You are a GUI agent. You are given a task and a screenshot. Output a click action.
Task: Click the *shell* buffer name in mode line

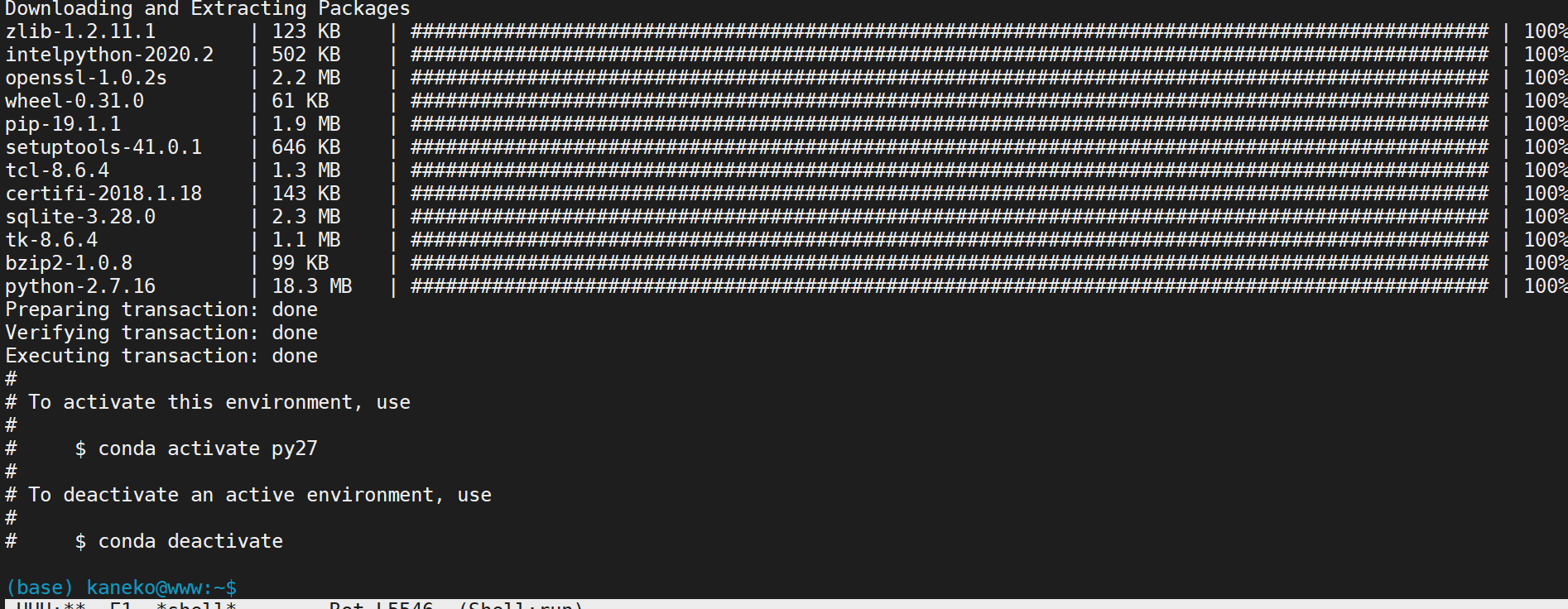(196, 605)
